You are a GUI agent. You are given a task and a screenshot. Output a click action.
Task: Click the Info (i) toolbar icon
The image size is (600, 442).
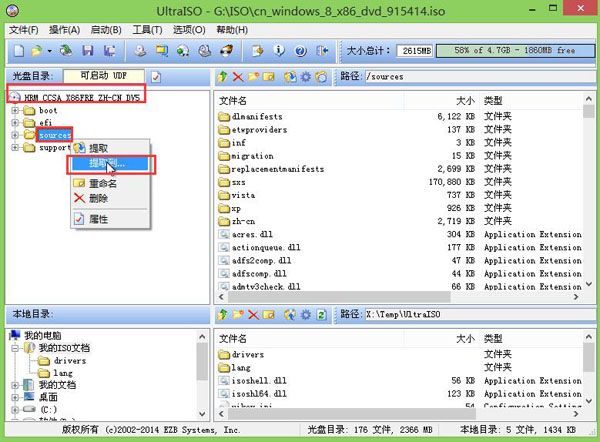click(279, 51)
